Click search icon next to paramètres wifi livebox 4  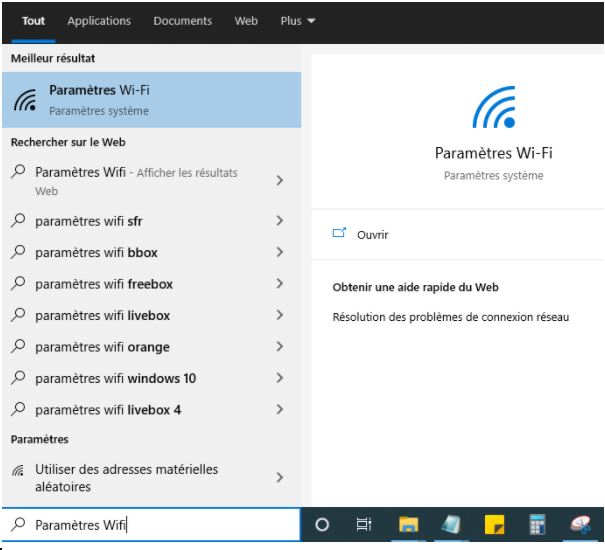coord(18,409)
